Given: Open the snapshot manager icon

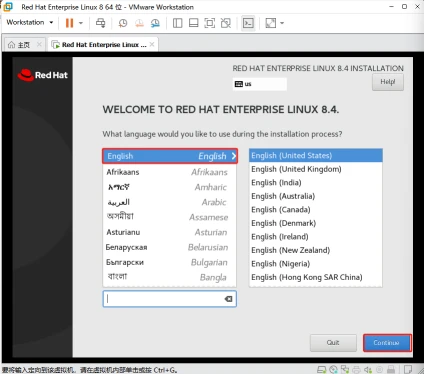Looking at the screenshot, I should [155, 23].
